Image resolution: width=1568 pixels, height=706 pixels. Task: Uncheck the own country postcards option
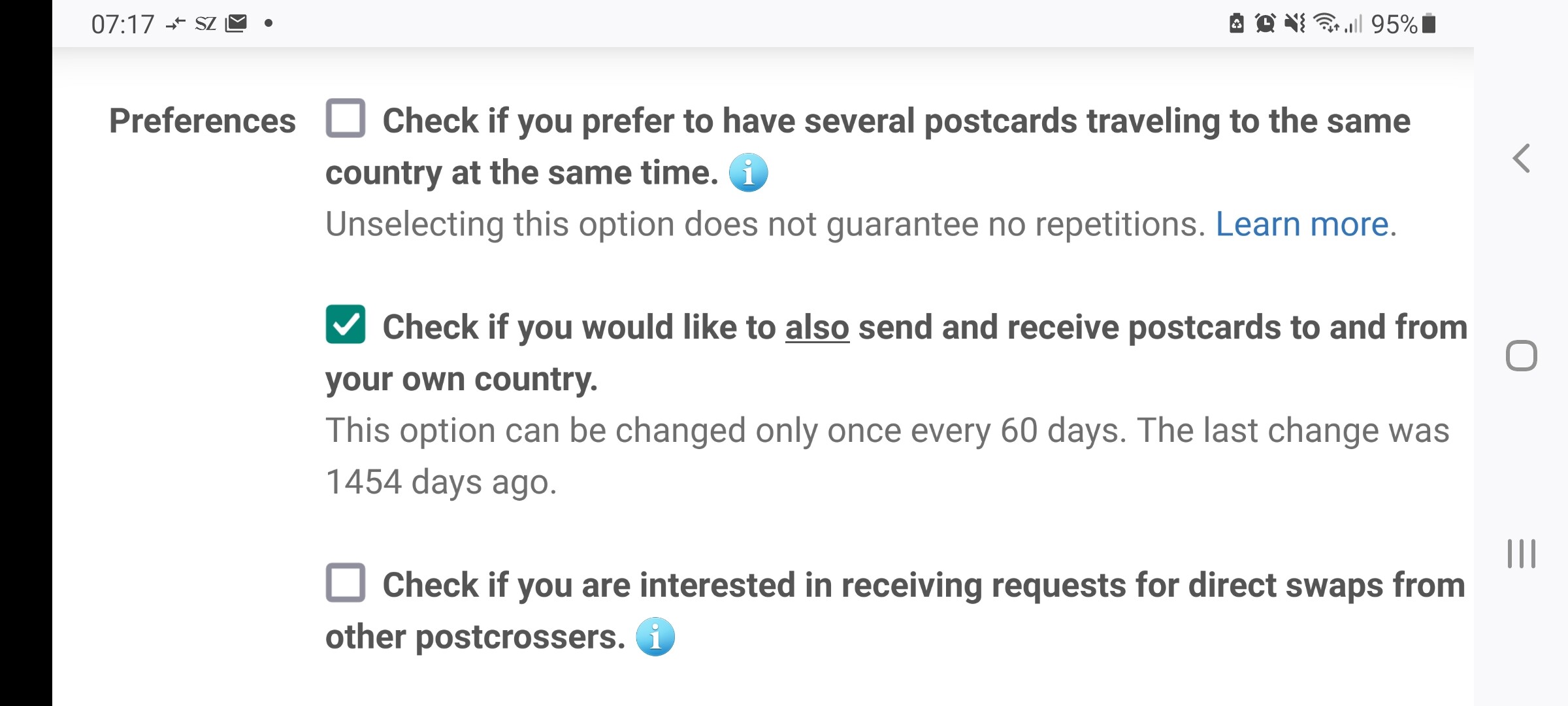click(346, 324)
